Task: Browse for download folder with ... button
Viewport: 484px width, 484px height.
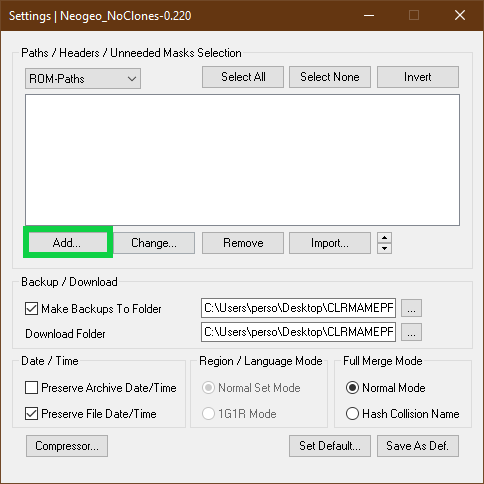Action: [x=411, y=332]
